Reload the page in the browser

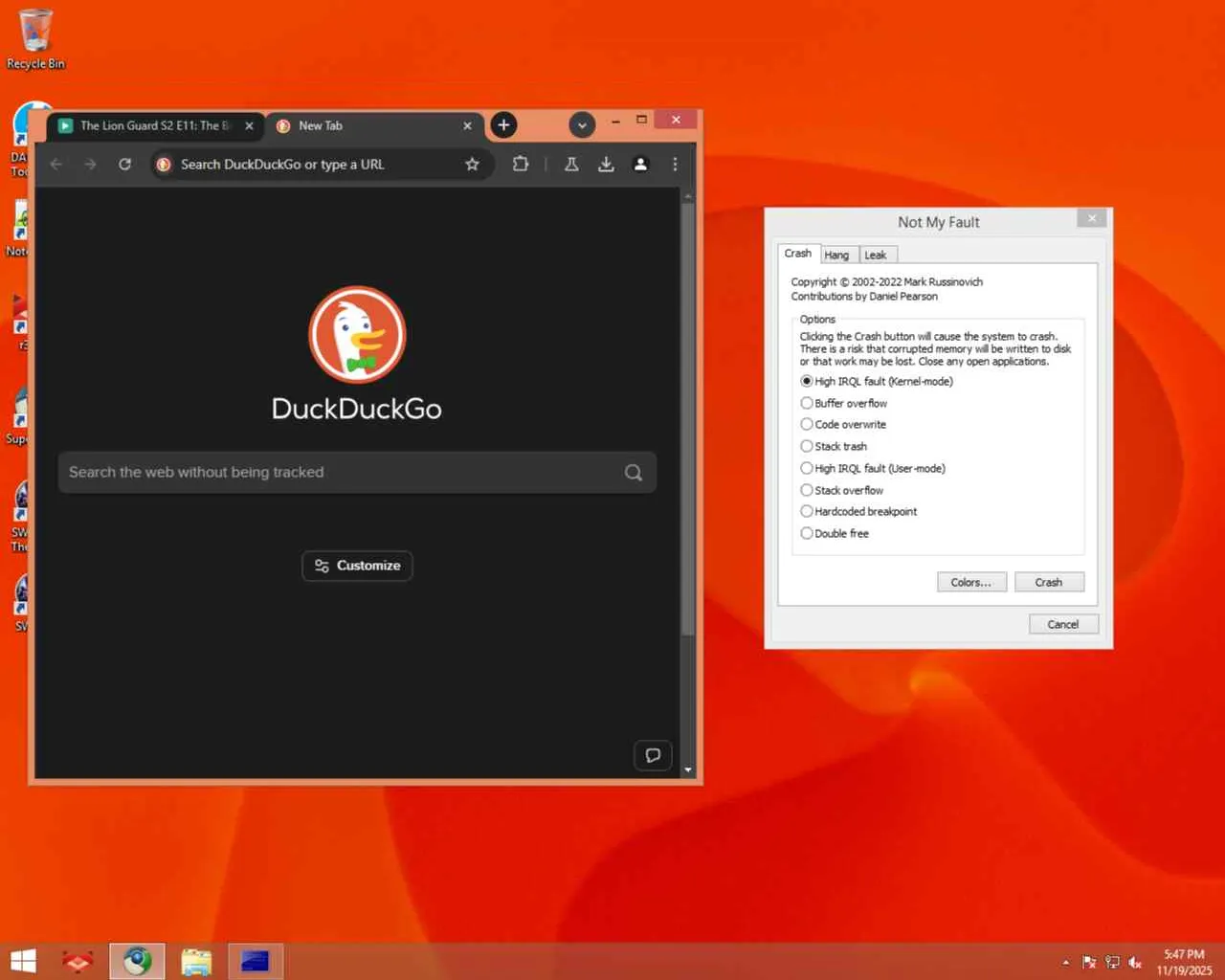click(x=124, y=165)
